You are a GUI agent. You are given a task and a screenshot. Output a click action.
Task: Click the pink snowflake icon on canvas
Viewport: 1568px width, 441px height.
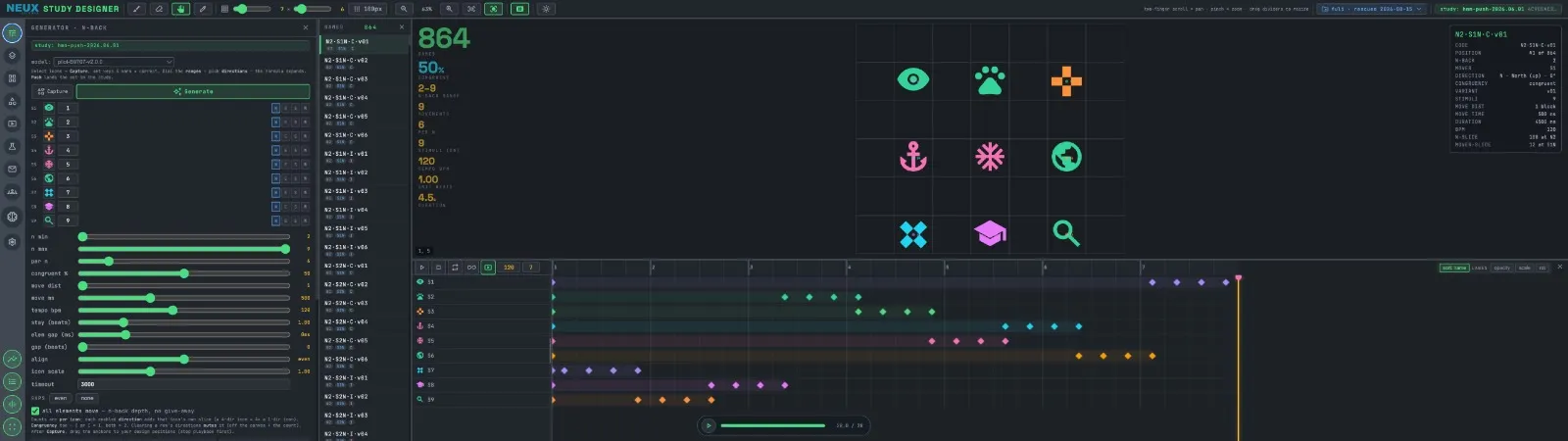pos(990,157)
